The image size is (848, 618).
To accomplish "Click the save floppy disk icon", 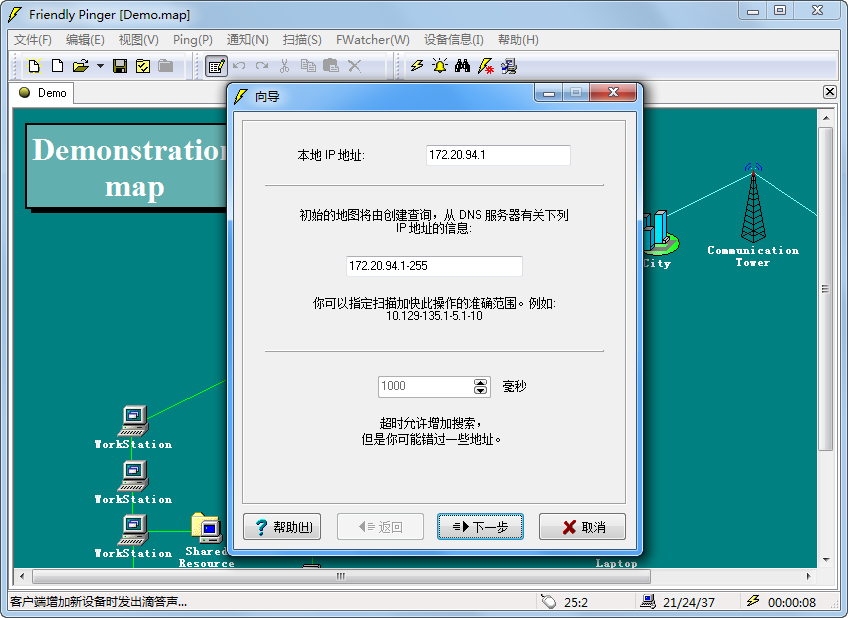I will (x=120, y=66).
